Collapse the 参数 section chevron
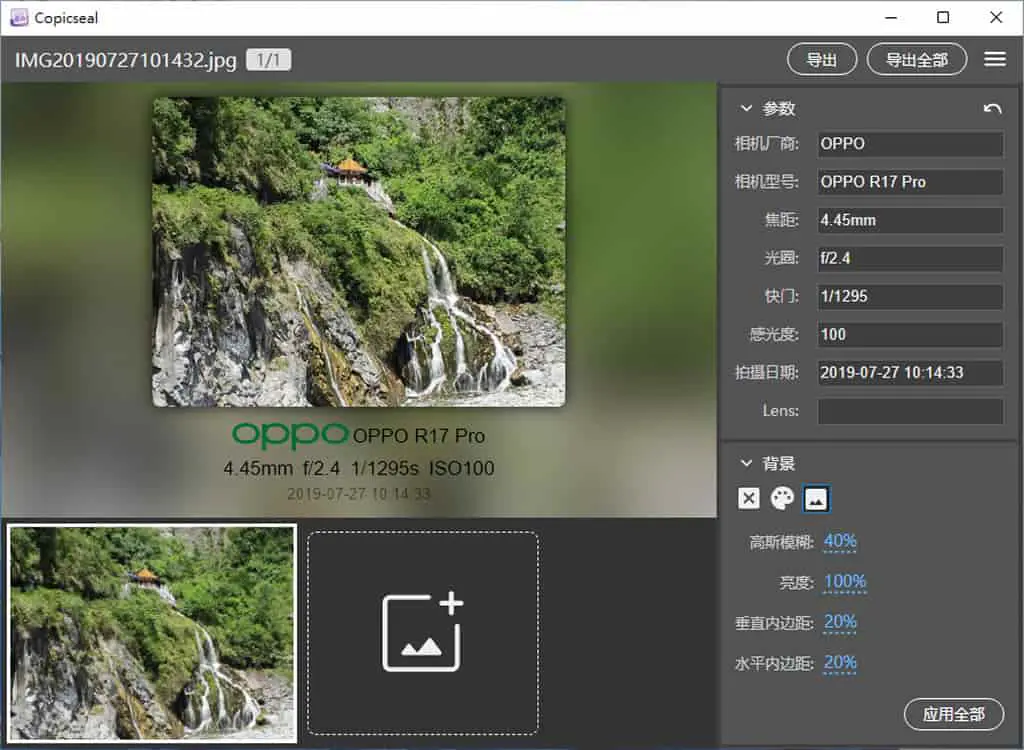 tap(746, 108)
